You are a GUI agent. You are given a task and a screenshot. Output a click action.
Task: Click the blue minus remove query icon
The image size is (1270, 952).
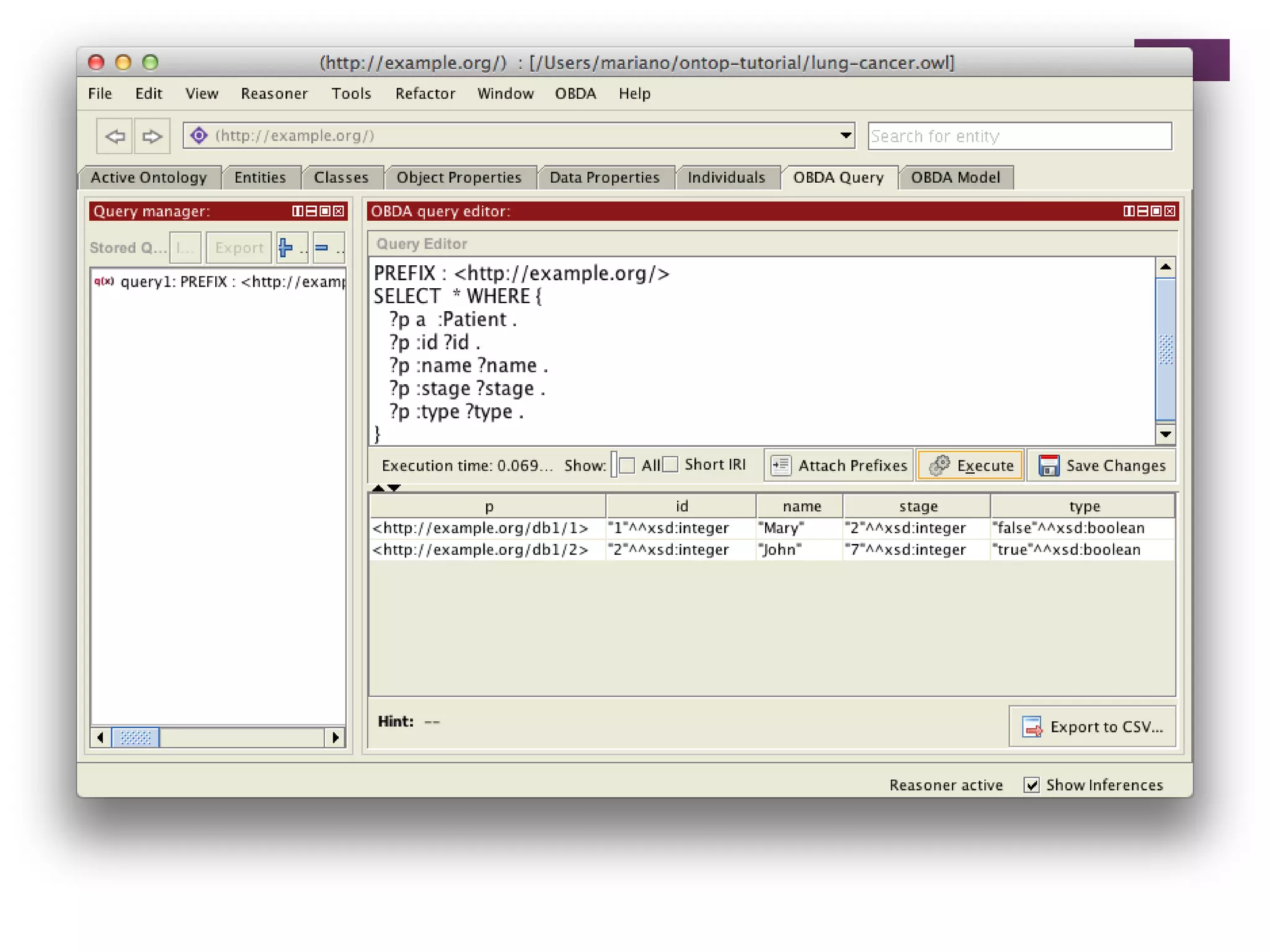pyautogui.click(x=322, y=248)
